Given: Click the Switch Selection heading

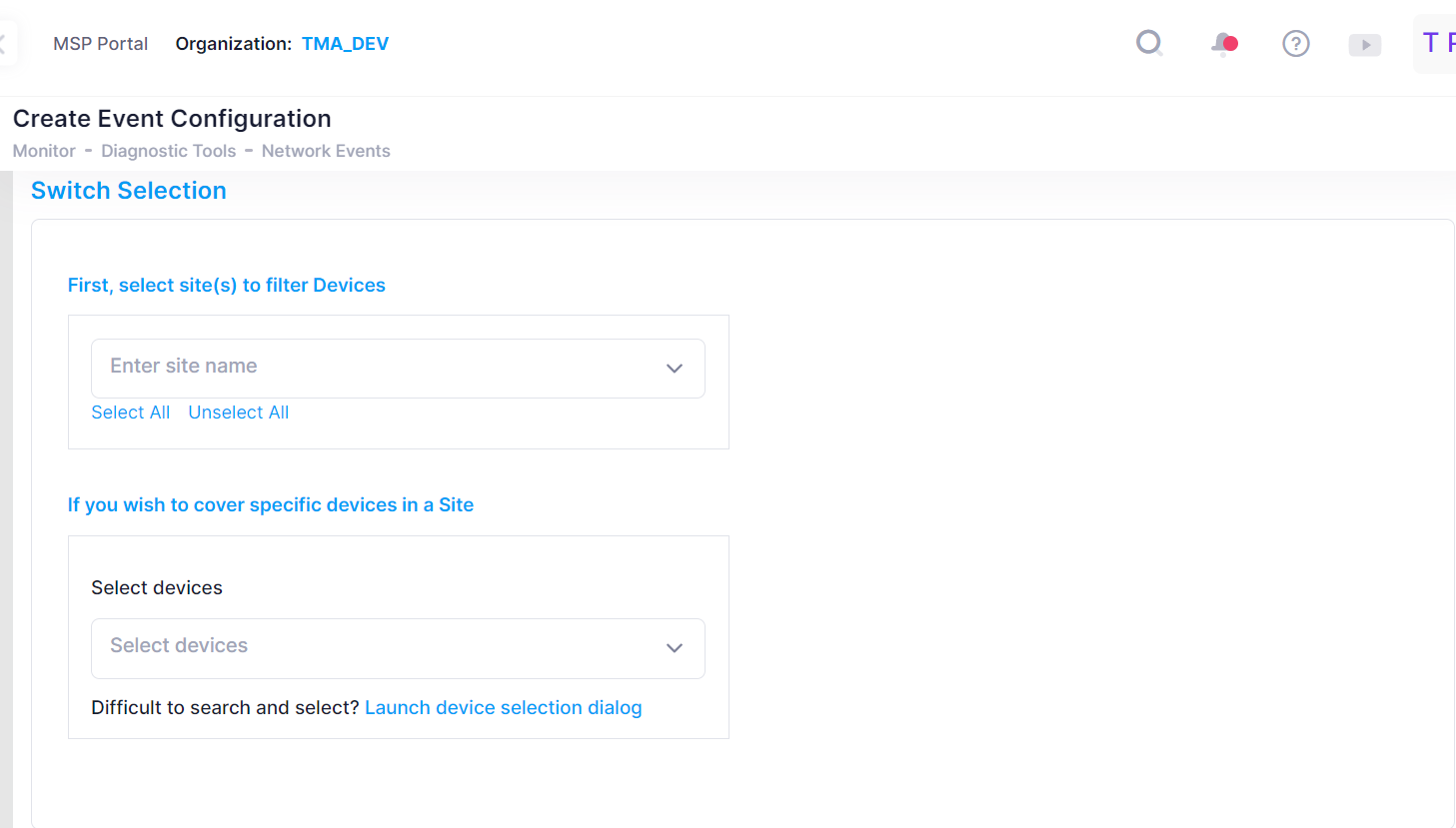Looking at the screenshot, I should click(129, 191).
